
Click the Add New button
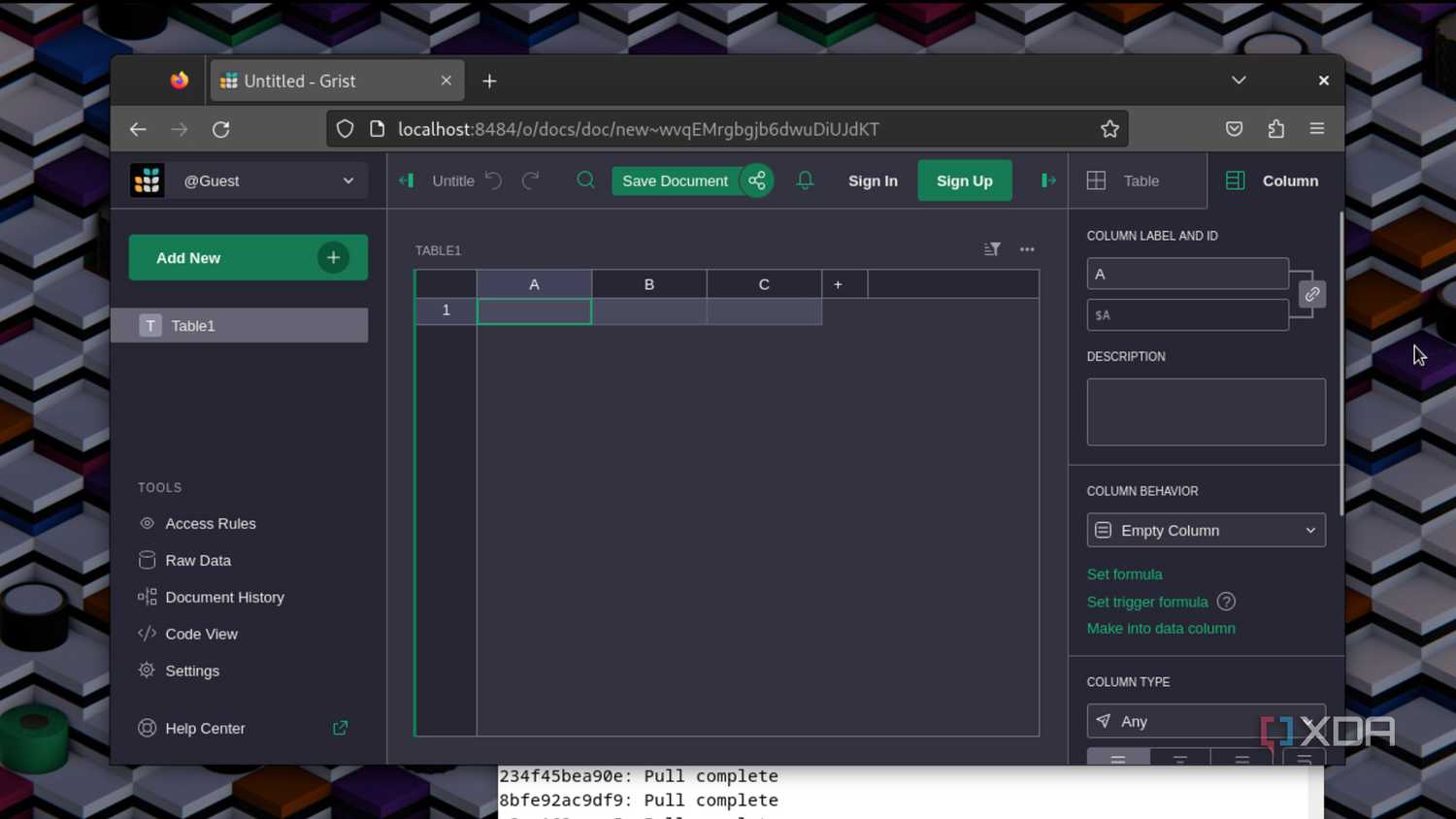(x=248, y=257)
